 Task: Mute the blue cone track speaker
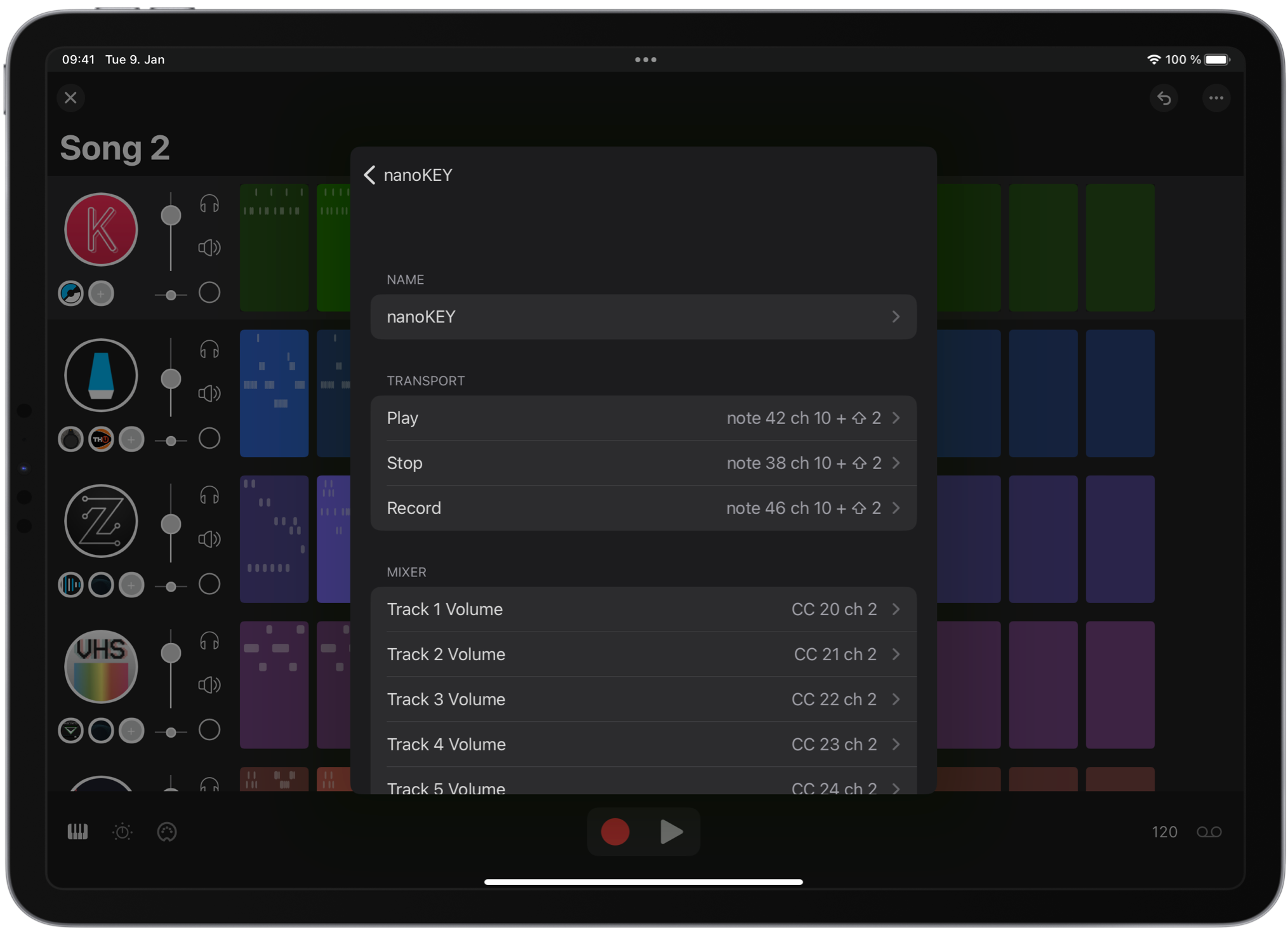coord(209,394)
